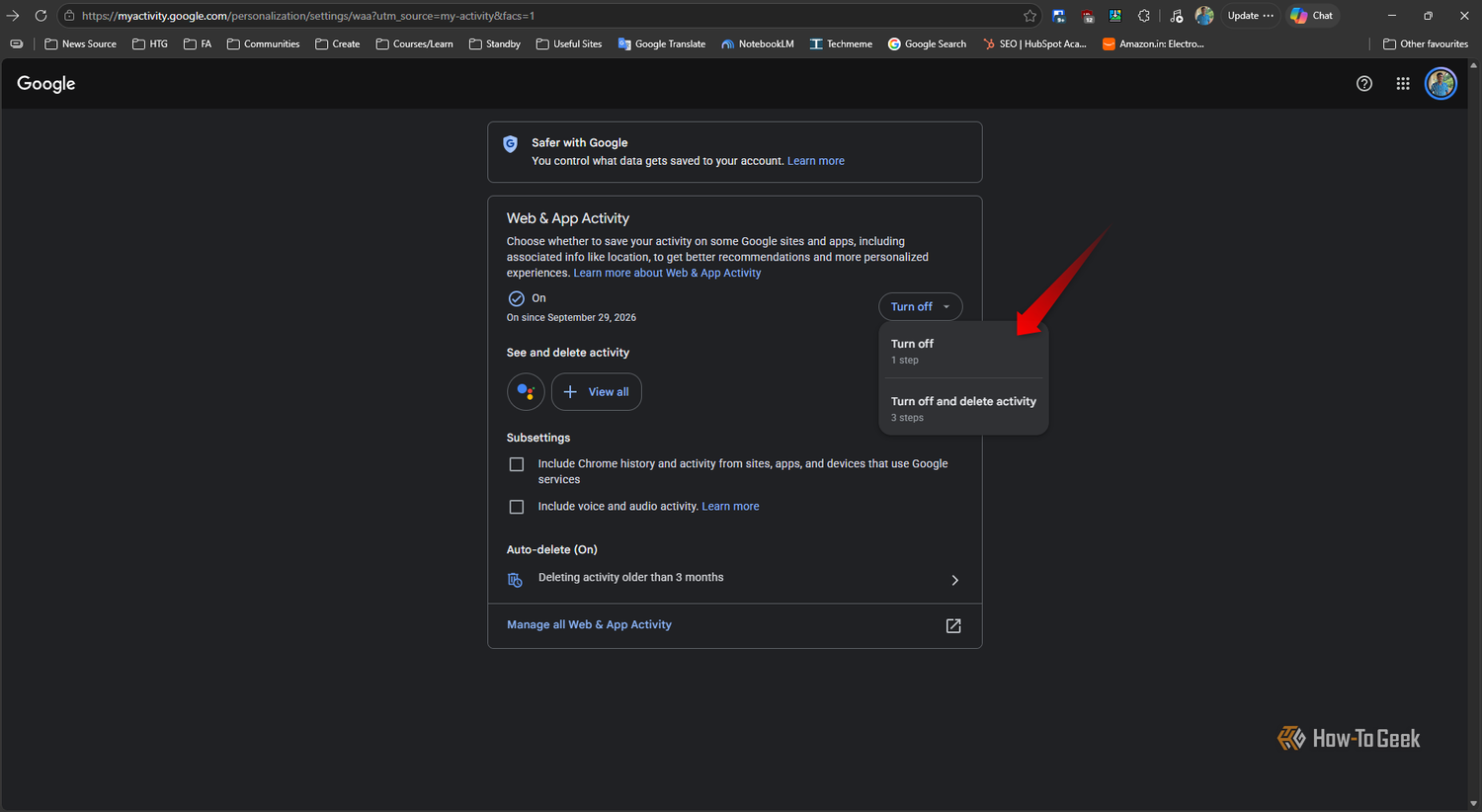The width and height of the screenshot is (1482, 812).
Task: Expand the Turn off dropdown button
Action: point(920,307)
